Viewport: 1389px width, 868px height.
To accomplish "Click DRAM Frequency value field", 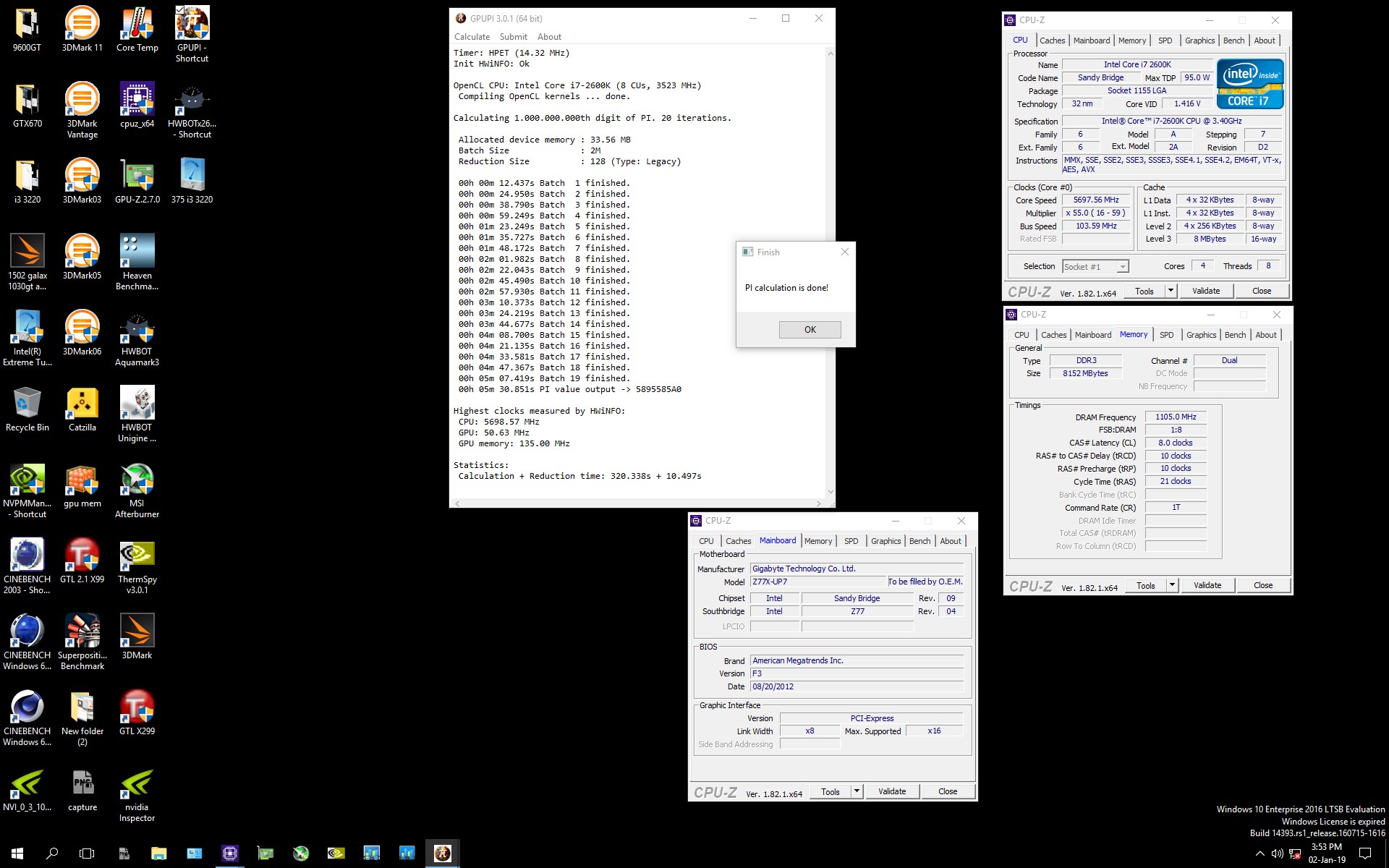I will coord(1175,417).
